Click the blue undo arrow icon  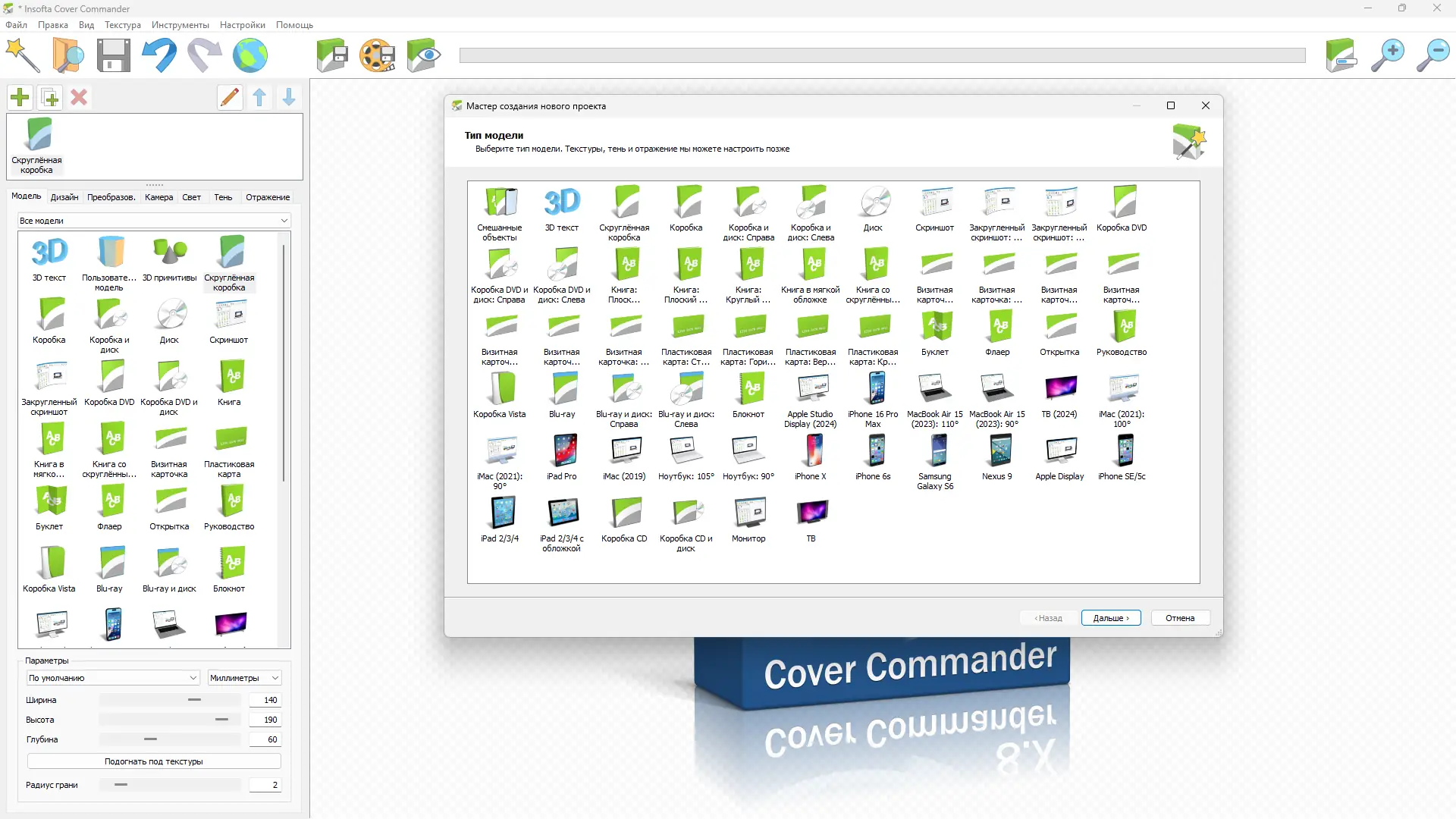pos(159,55)
